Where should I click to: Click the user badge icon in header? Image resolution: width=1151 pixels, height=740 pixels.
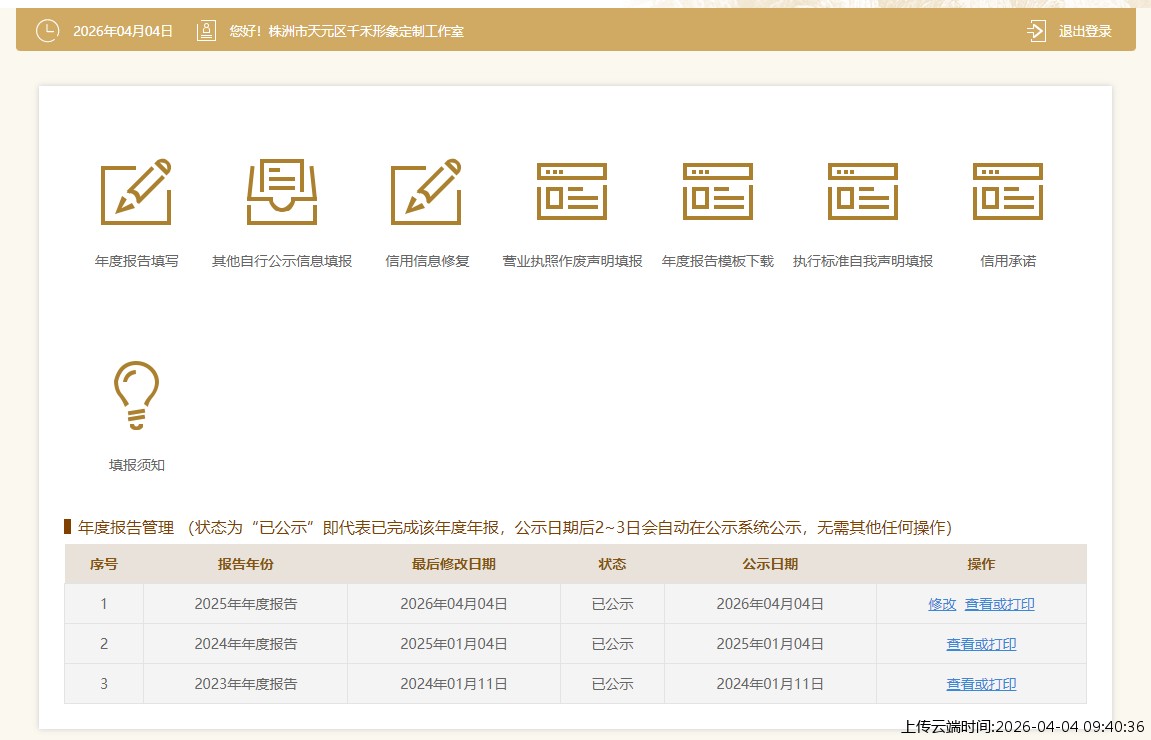(206, 31)
